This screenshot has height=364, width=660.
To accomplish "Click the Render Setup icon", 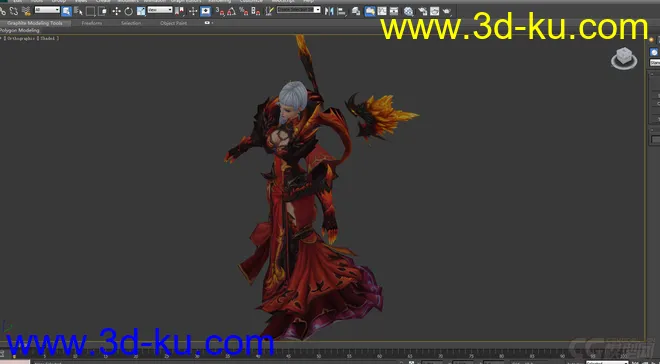I will 422,11.
